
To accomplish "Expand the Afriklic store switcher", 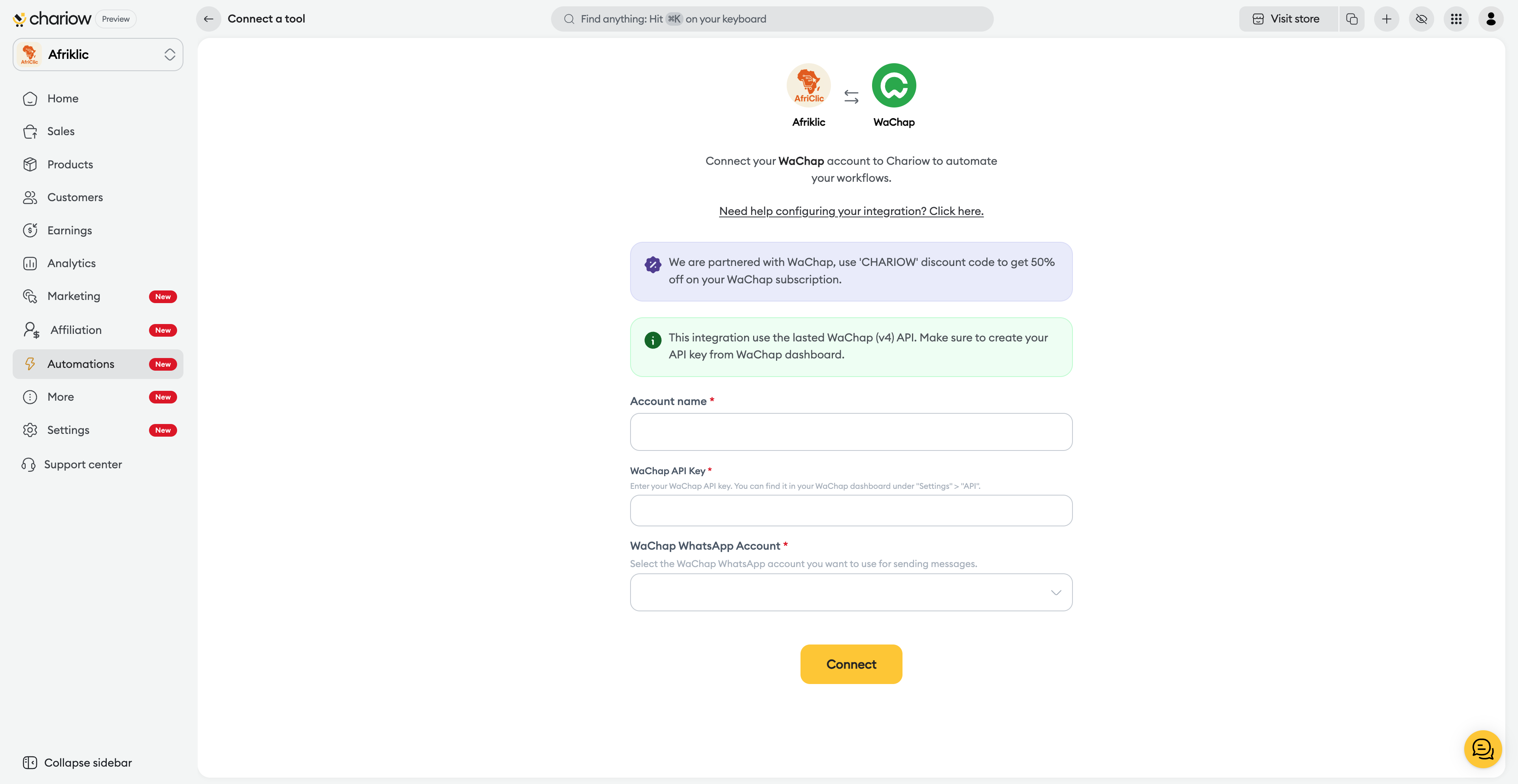I will [x=98, y=54].
